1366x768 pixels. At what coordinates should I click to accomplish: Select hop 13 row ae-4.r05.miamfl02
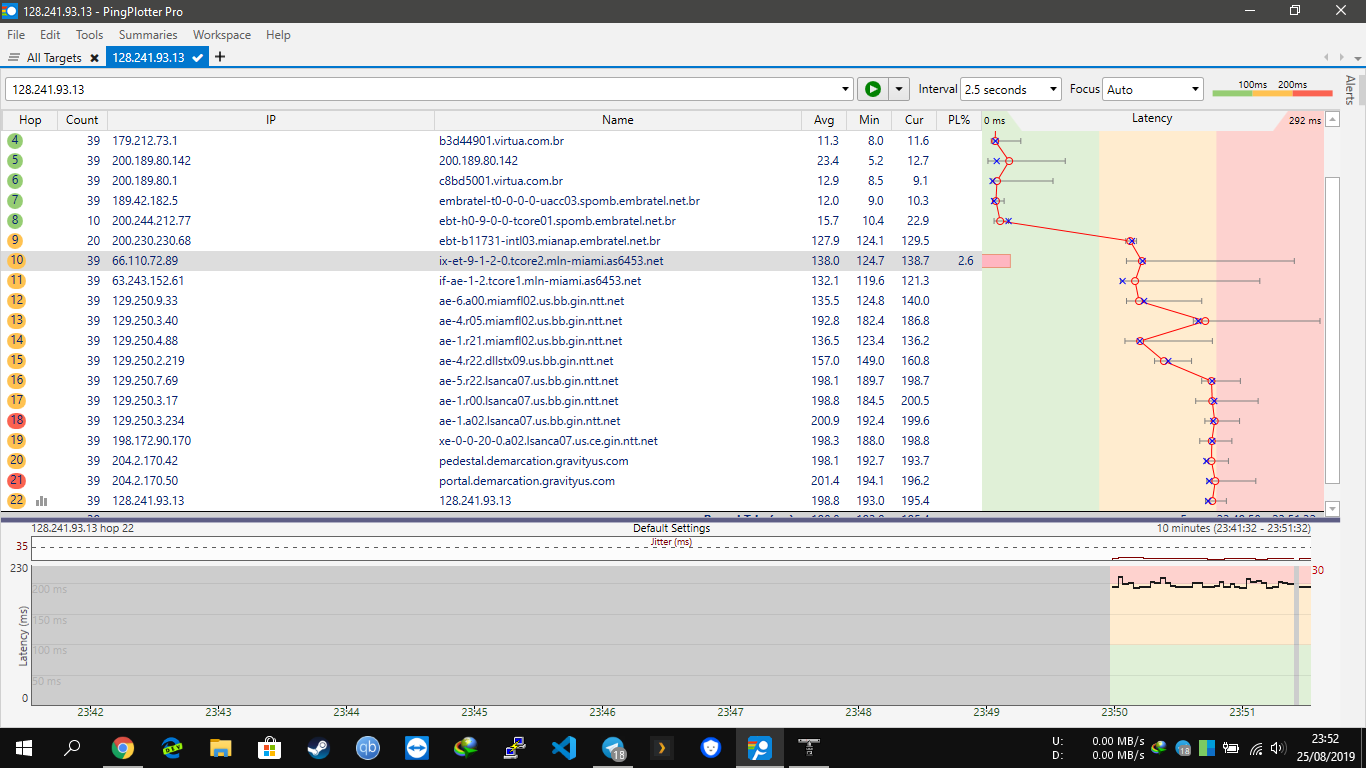click(530, 321)
